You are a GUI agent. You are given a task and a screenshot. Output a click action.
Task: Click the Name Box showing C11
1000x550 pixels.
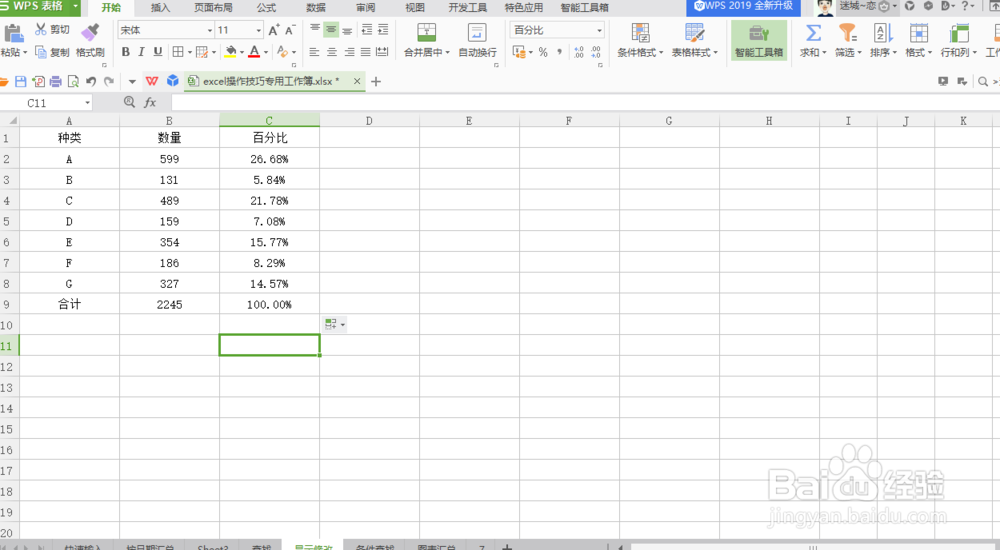(x=46, y=103)
